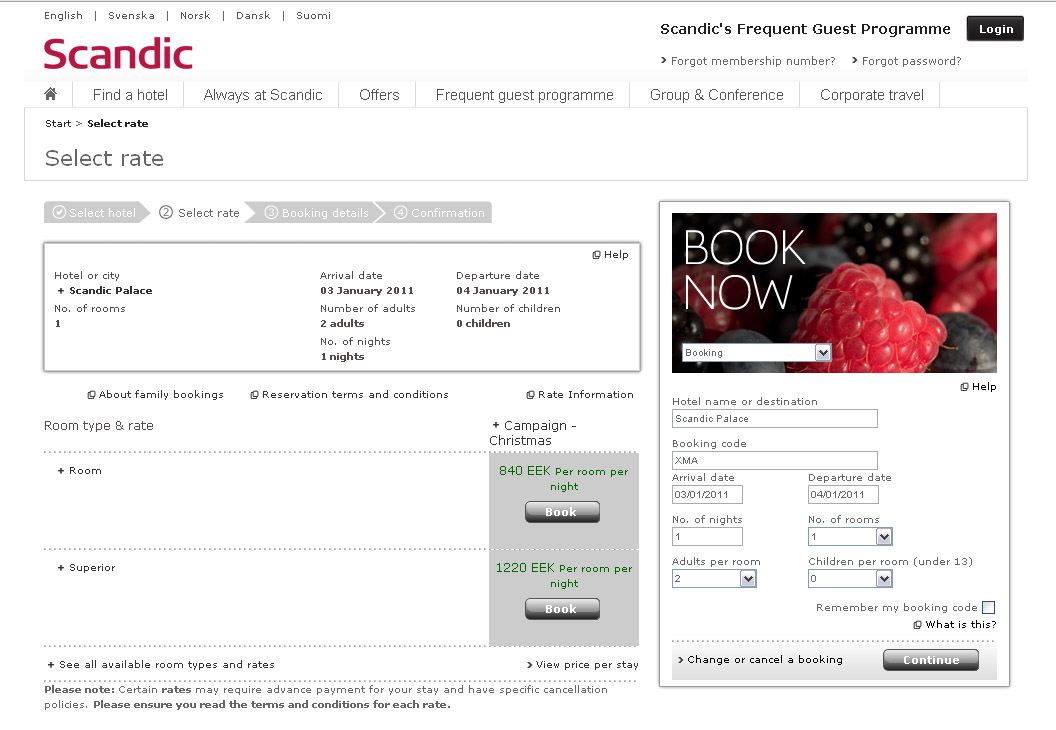This screenshot has width=1056, height=730.
Task: Open About family bookings link
Action: tap(161, 395)
